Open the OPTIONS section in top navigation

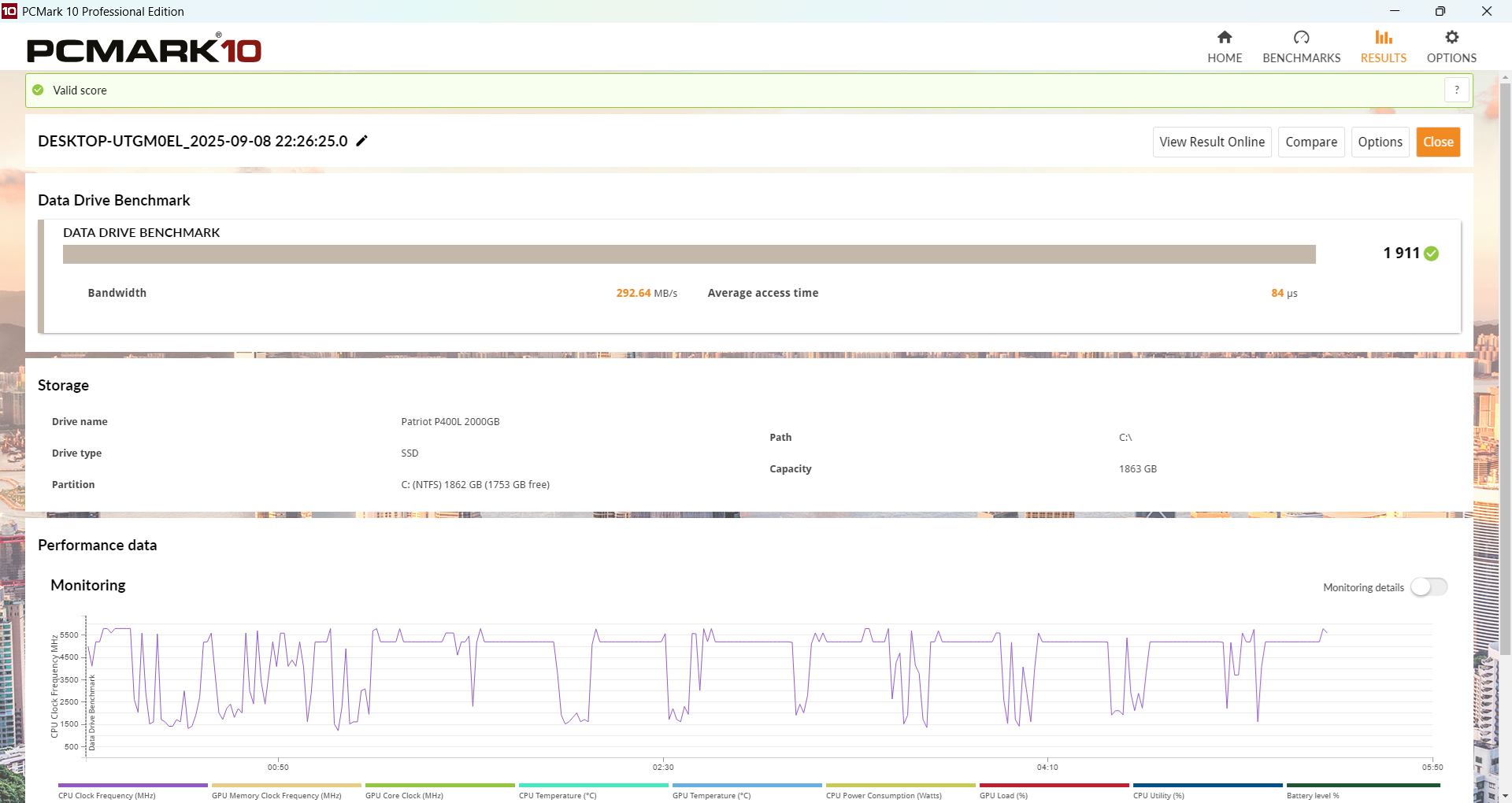click(1451, 47)
